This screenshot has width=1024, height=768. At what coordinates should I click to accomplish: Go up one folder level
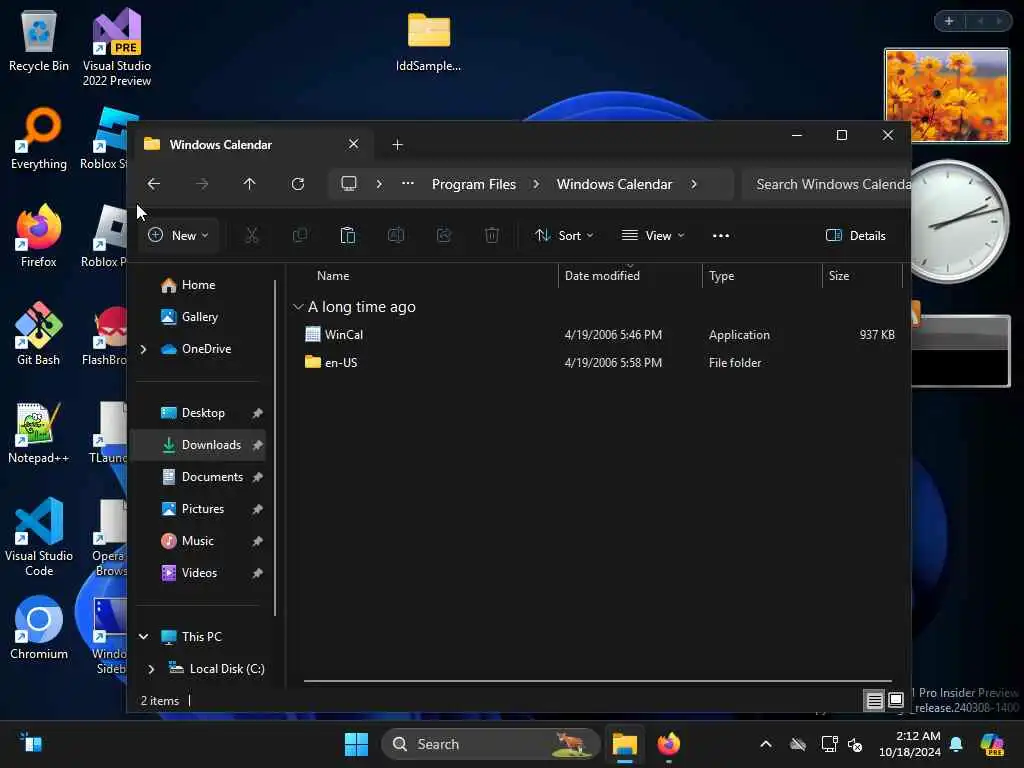coord(249,184)
